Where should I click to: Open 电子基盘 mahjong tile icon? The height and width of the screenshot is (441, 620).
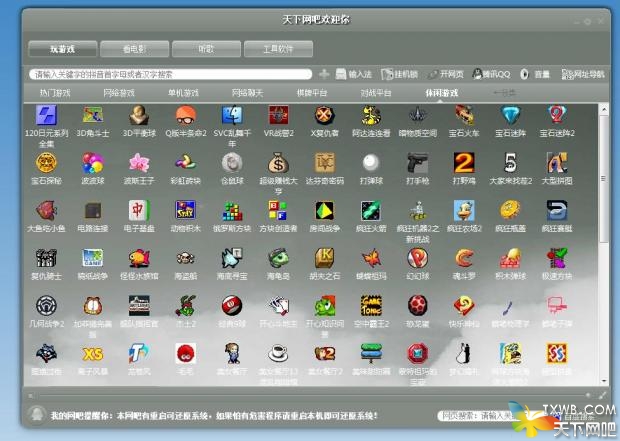click(x=139, y=210)
